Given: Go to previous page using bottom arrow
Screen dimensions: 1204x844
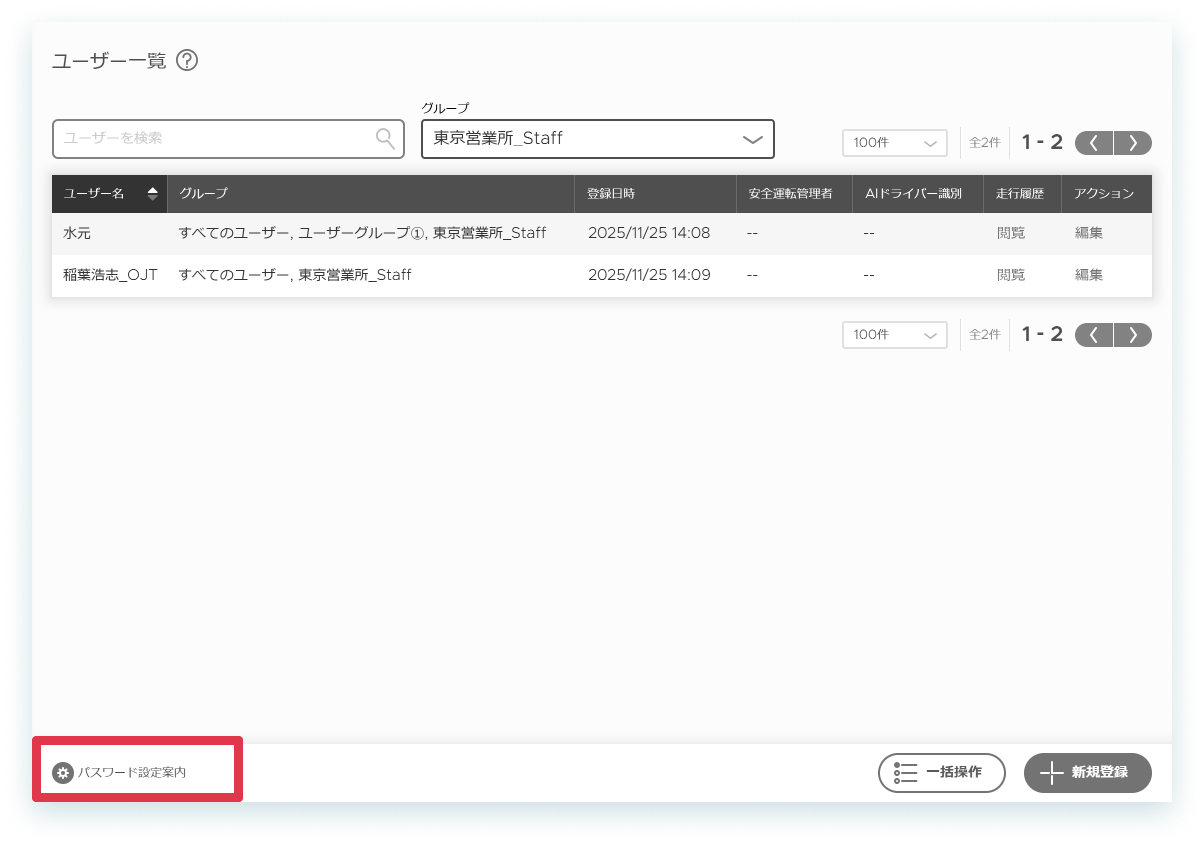Looking at the screenshot, I should [1094, 335].
